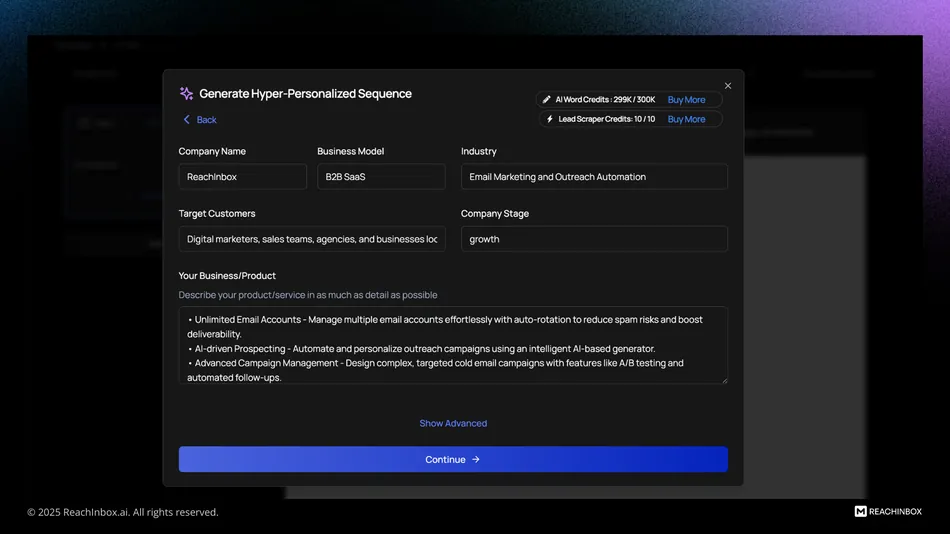The height and width of the screenshot is (534, 950).
Task: Edit the Company Stage field
Action: click(x=594, y=239)
